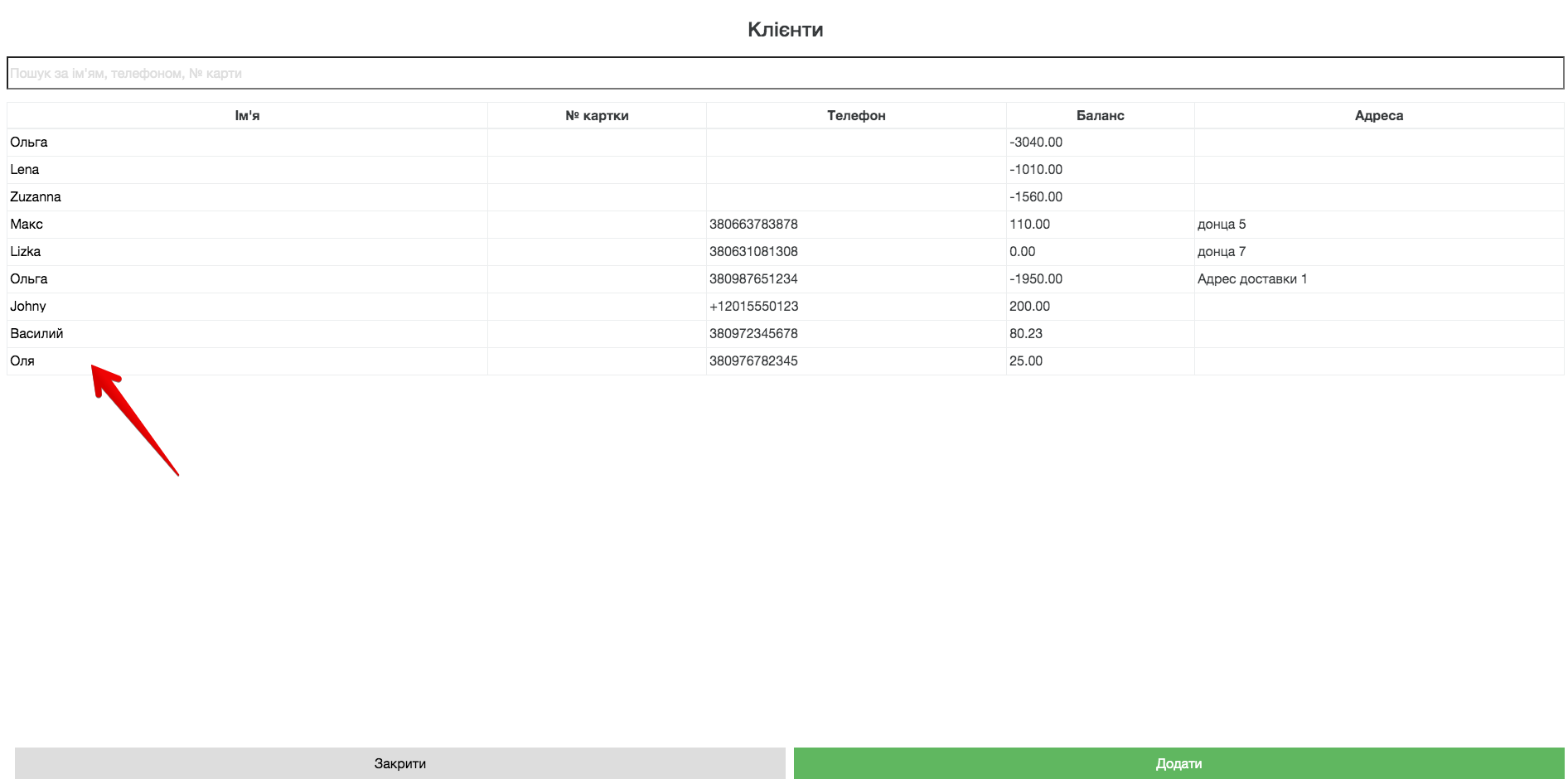Click phone number 380663783878
1568x784 pixels.
753,225
